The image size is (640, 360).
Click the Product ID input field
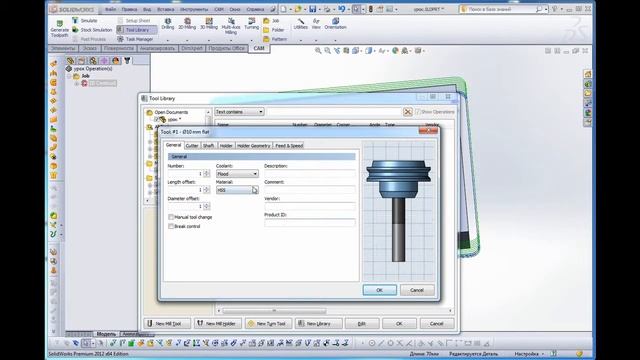(x=309, y=223)
